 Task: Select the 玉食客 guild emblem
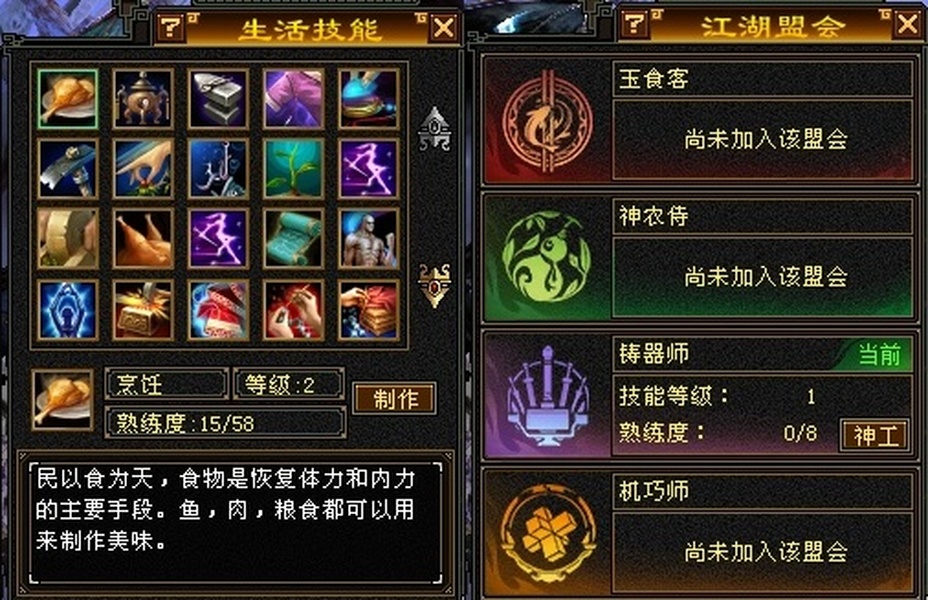[x=547, y=122]
